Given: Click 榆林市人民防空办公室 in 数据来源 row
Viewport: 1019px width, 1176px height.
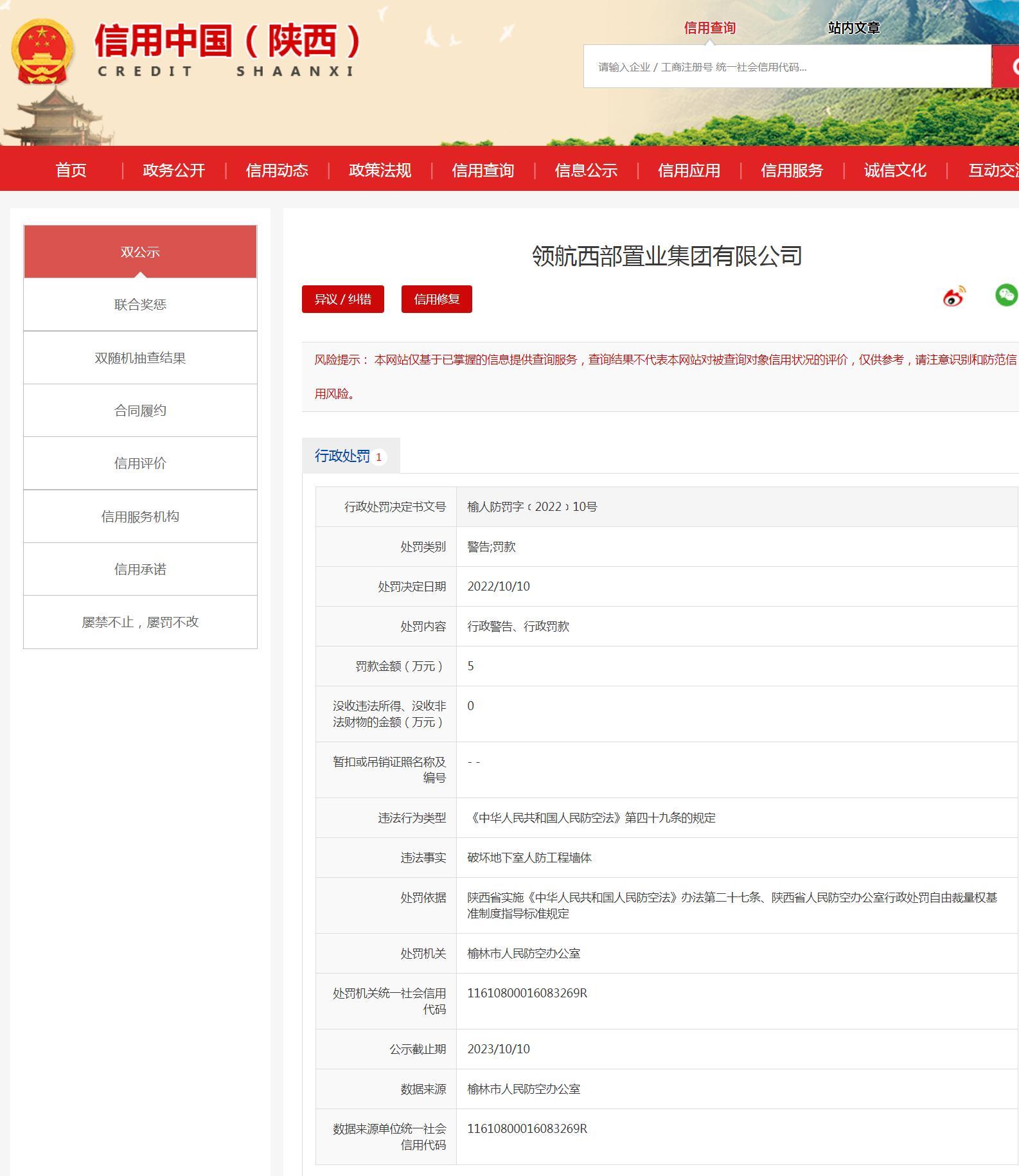Looking at the screenshot, I should [524, 1089].
